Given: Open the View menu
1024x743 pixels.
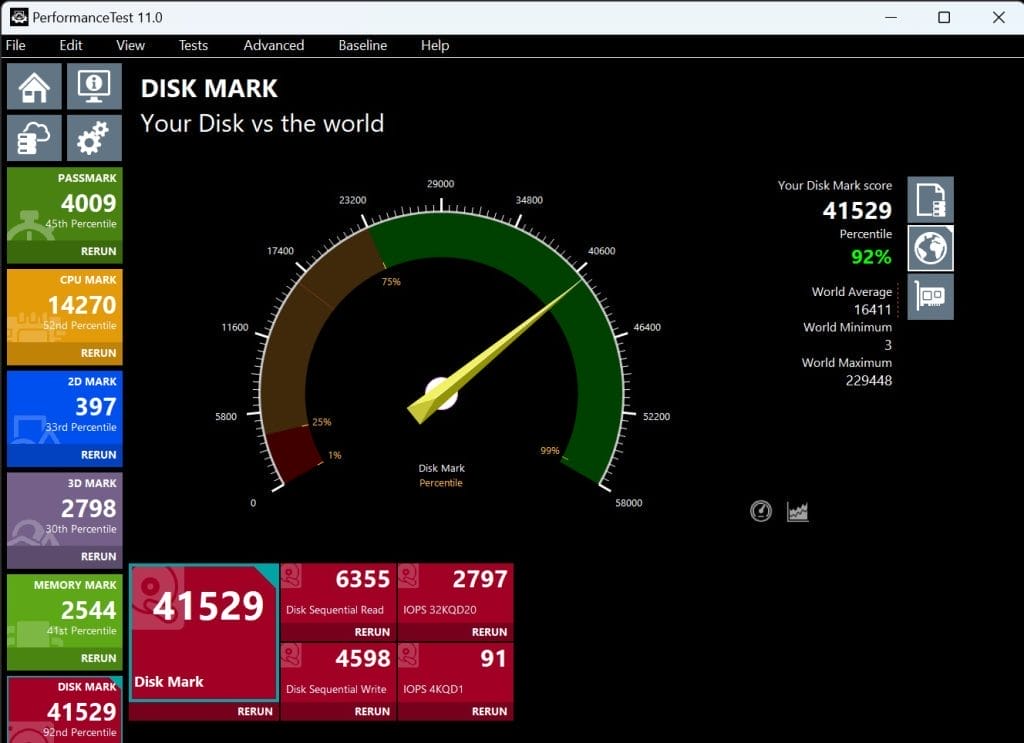Looking at the screenshot, I should click(131, 45).
